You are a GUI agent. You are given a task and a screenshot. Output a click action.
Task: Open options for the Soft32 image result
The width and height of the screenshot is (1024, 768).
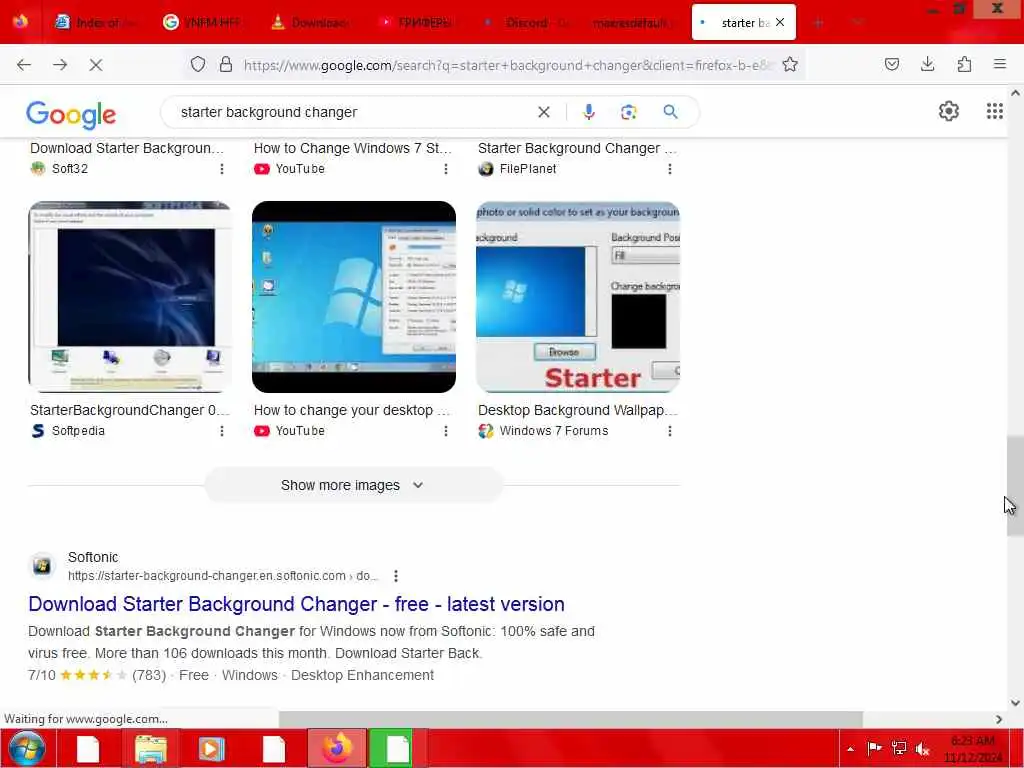(x=222, y=169)
